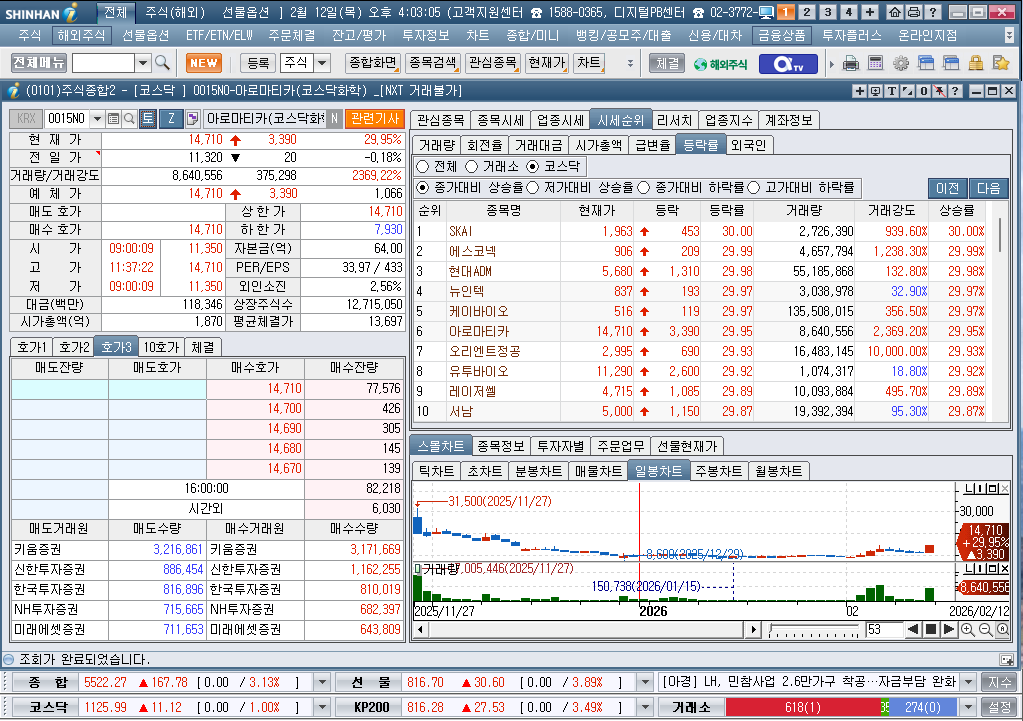Image resolution: width=1023 pixels, height=721 pixels.
Task: Expand the 코스닥 index ticker dropdown
Action: (x=322, y=707)
